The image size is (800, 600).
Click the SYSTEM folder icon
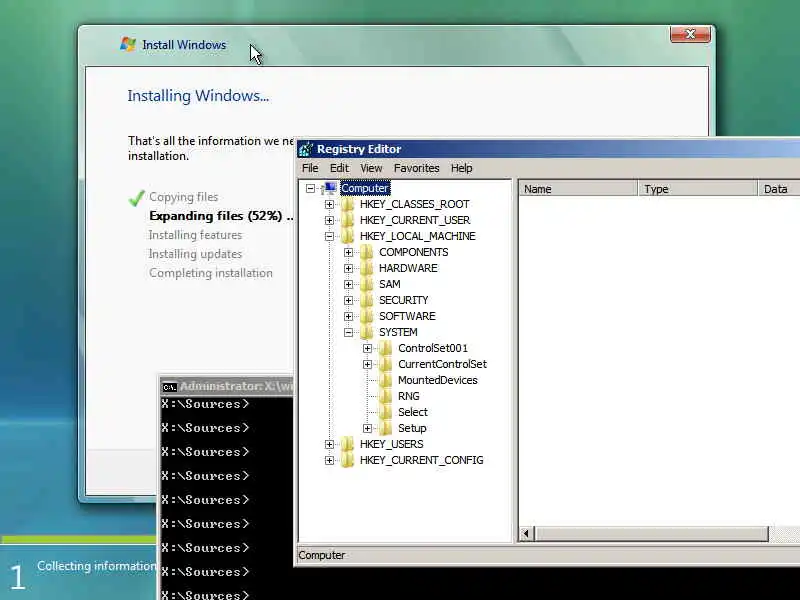pyautogui.click(x=366, y=332)
